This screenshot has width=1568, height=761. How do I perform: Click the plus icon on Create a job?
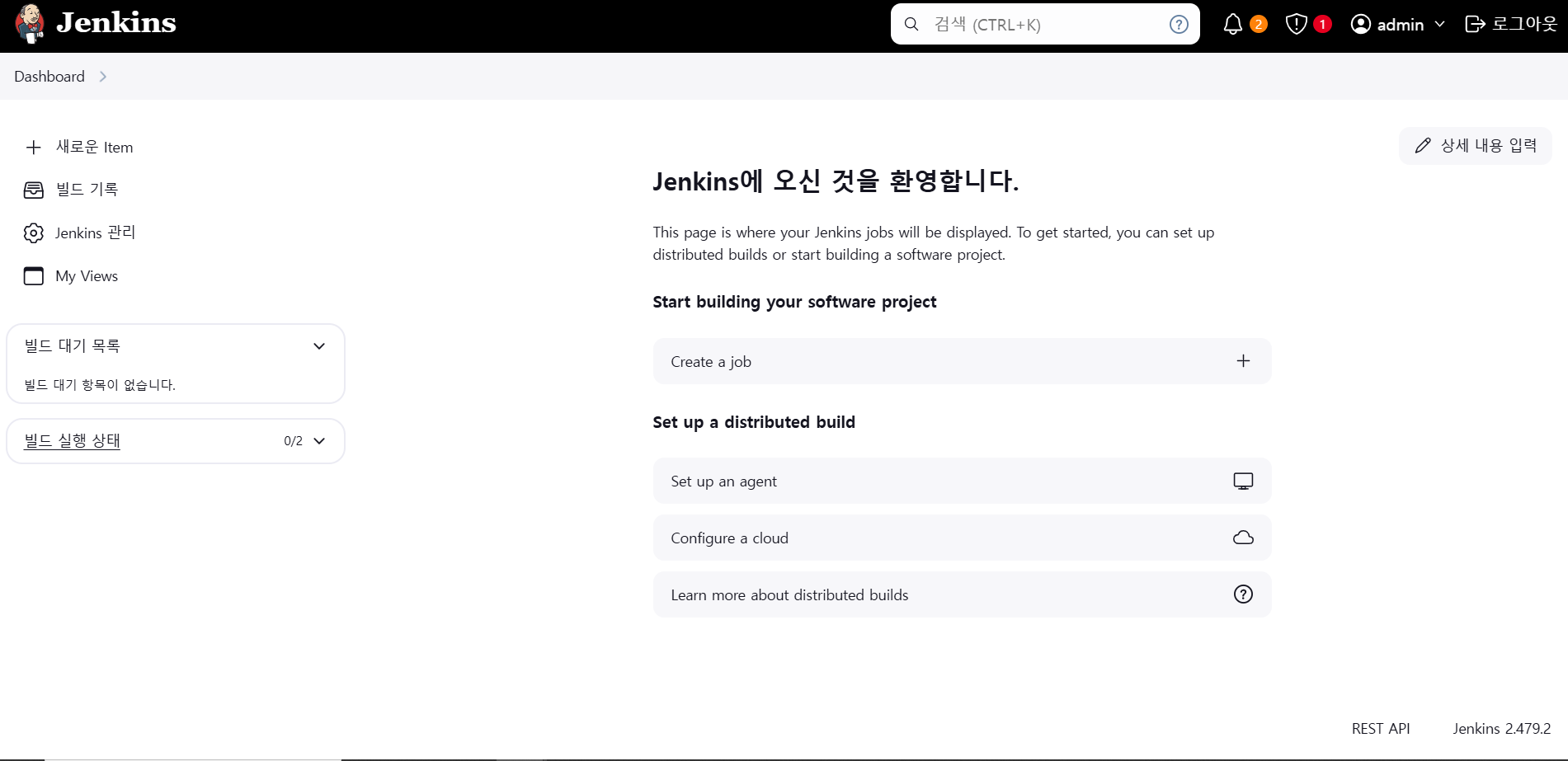tap(1243, 361)
